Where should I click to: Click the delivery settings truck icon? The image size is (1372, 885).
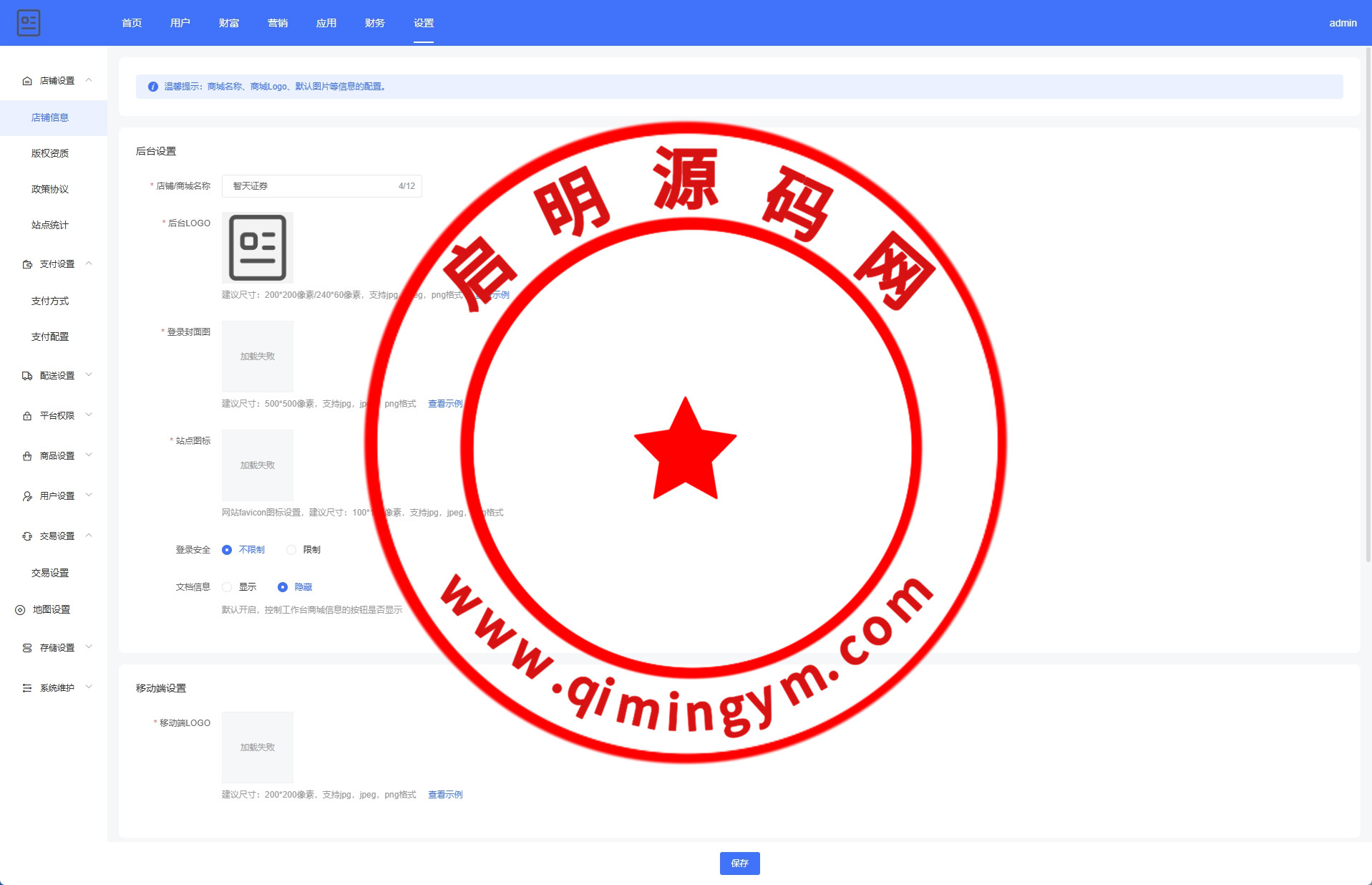coord(27,376)
